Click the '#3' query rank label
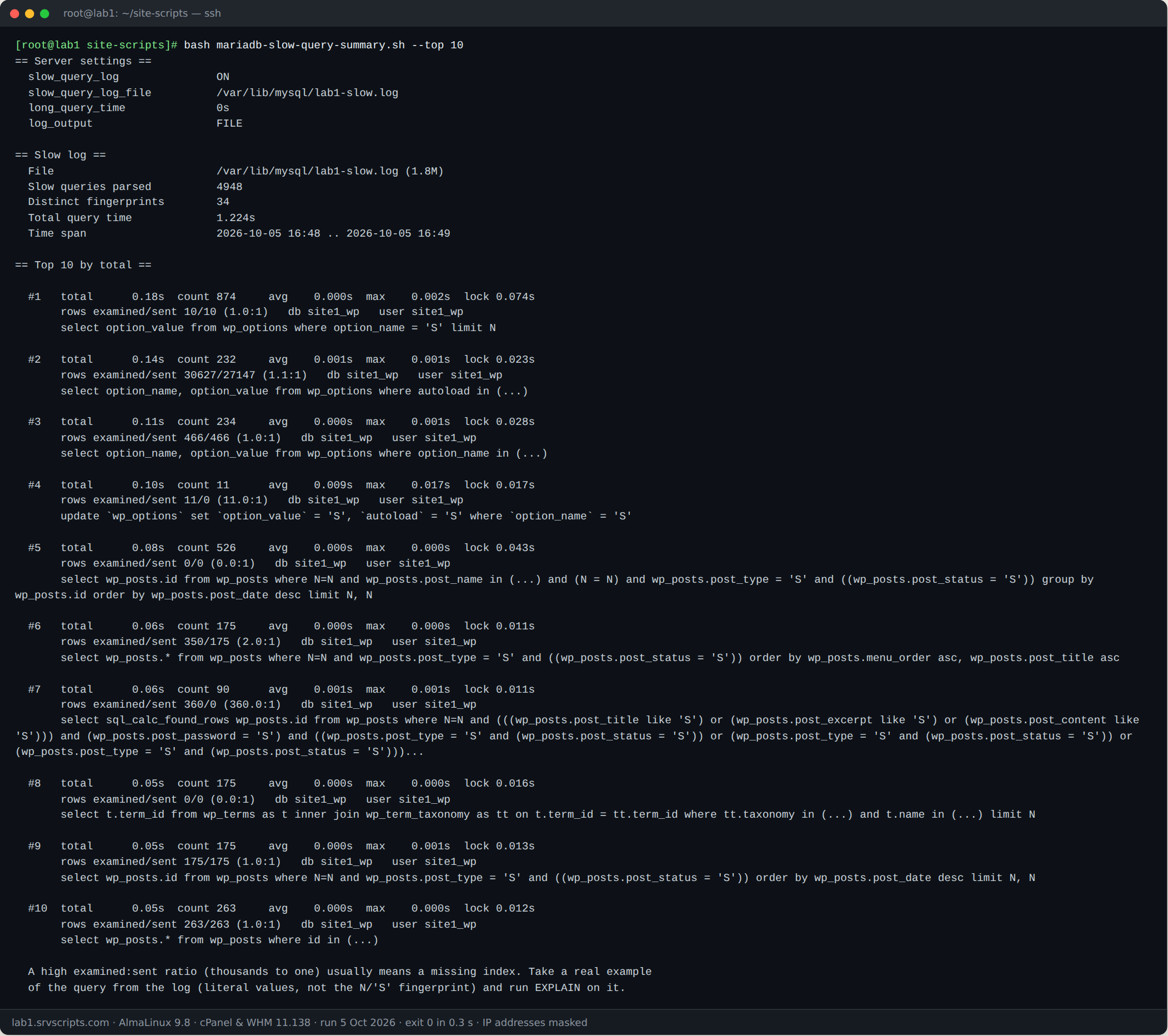 [34, 422]
